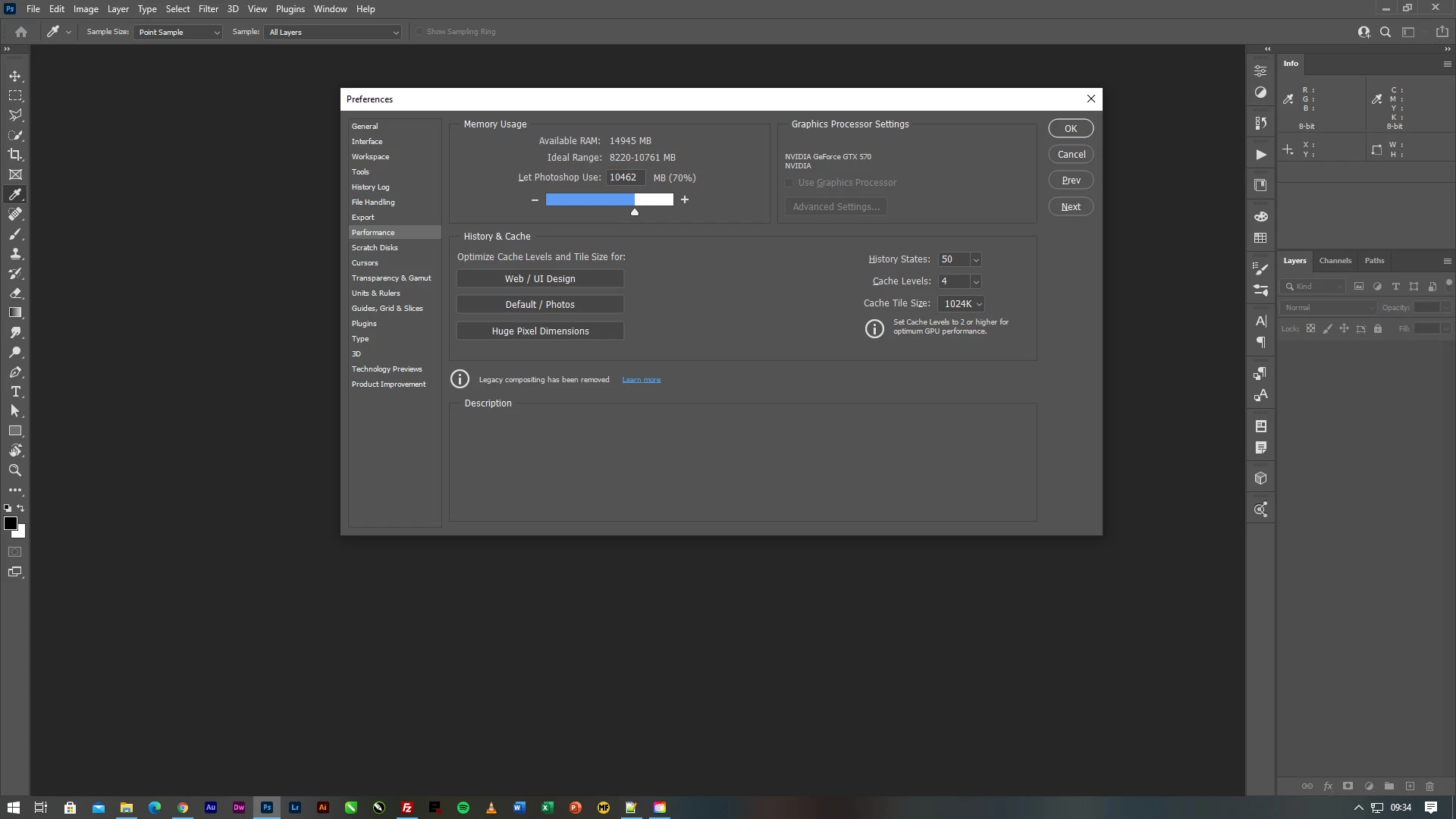1456x819 pixels.
Task: Select the Move tool
Action: pyautogui.click(x=15, y=77)
